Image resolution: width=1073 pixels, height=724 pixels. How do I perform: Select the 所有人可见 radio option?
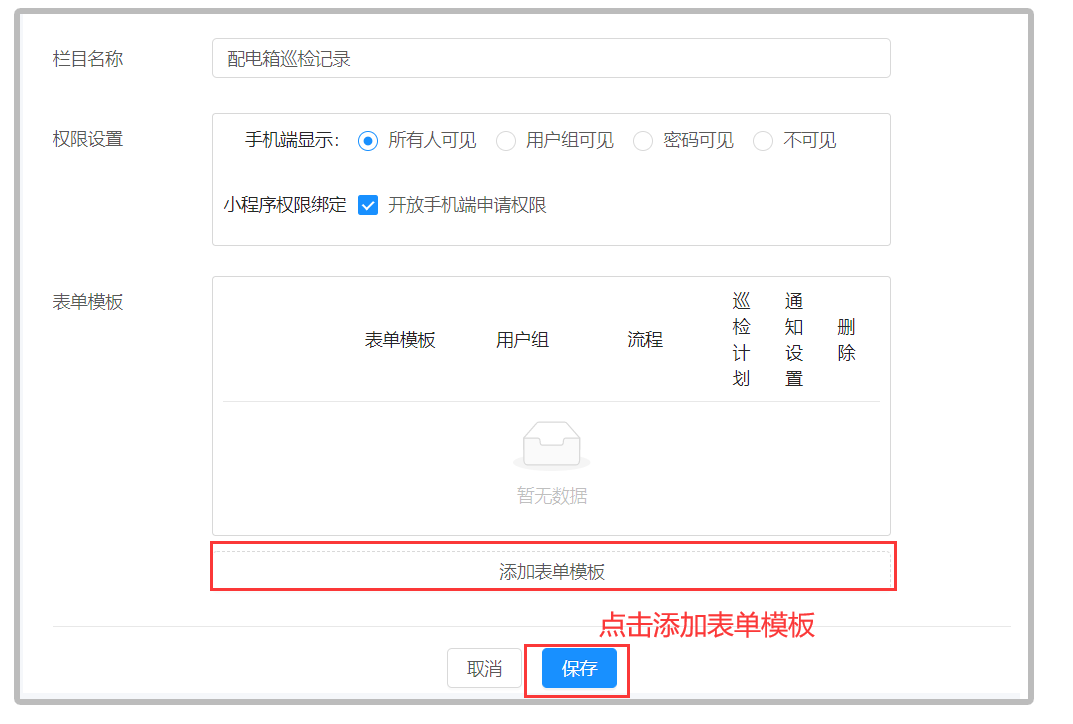pyautogui.click(x=369, y=141)
